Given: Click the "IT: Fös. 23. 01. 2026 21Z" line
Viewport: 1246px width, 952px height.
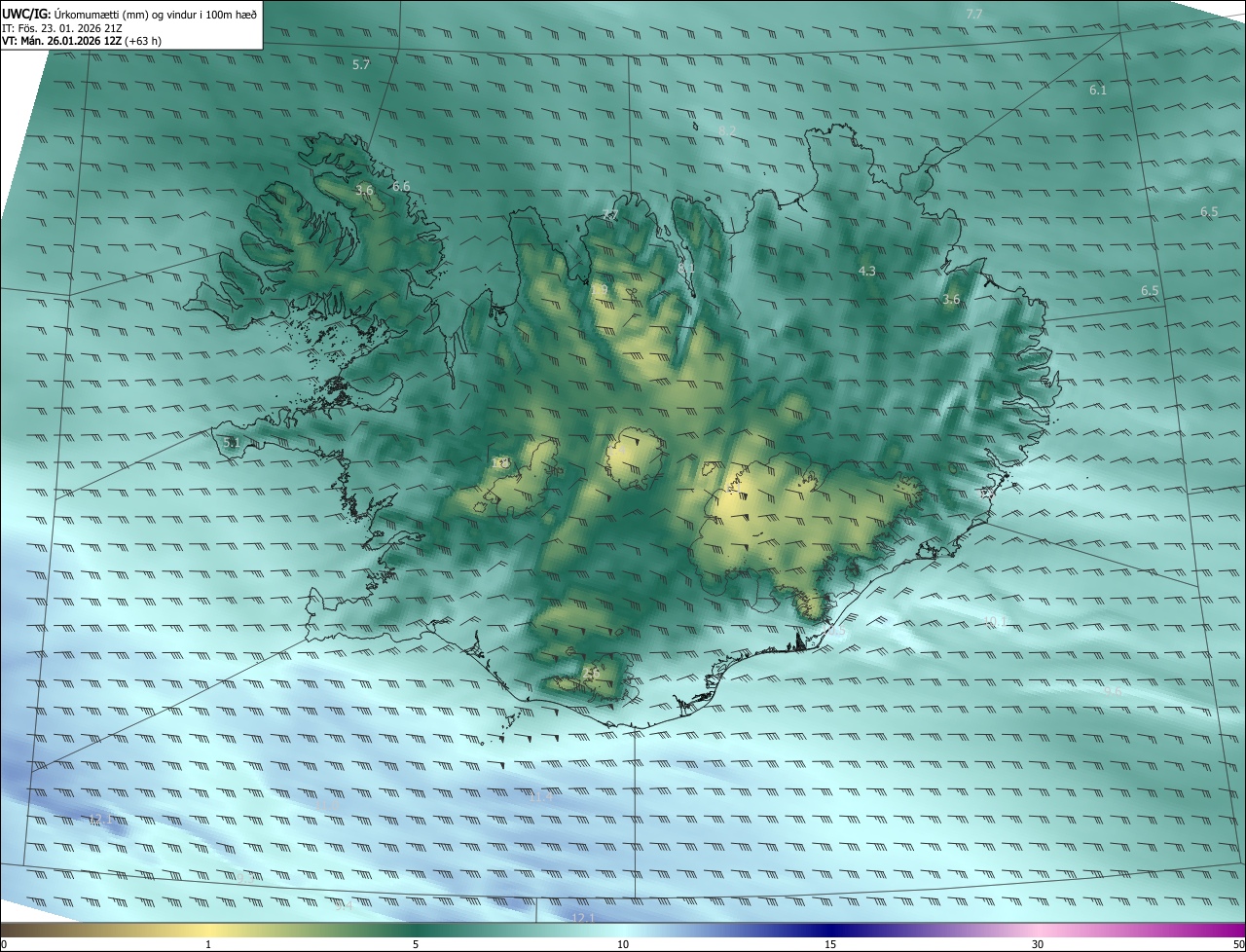Looking at the screenshot, I should click(x=61, y=27).
